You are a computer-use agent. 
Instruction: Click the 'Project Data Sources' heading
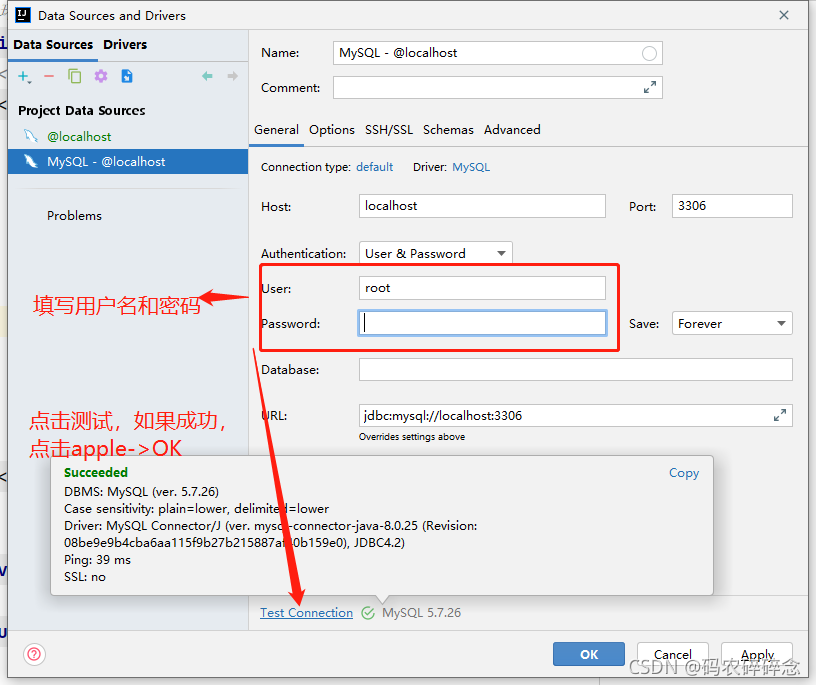point(82,110)
